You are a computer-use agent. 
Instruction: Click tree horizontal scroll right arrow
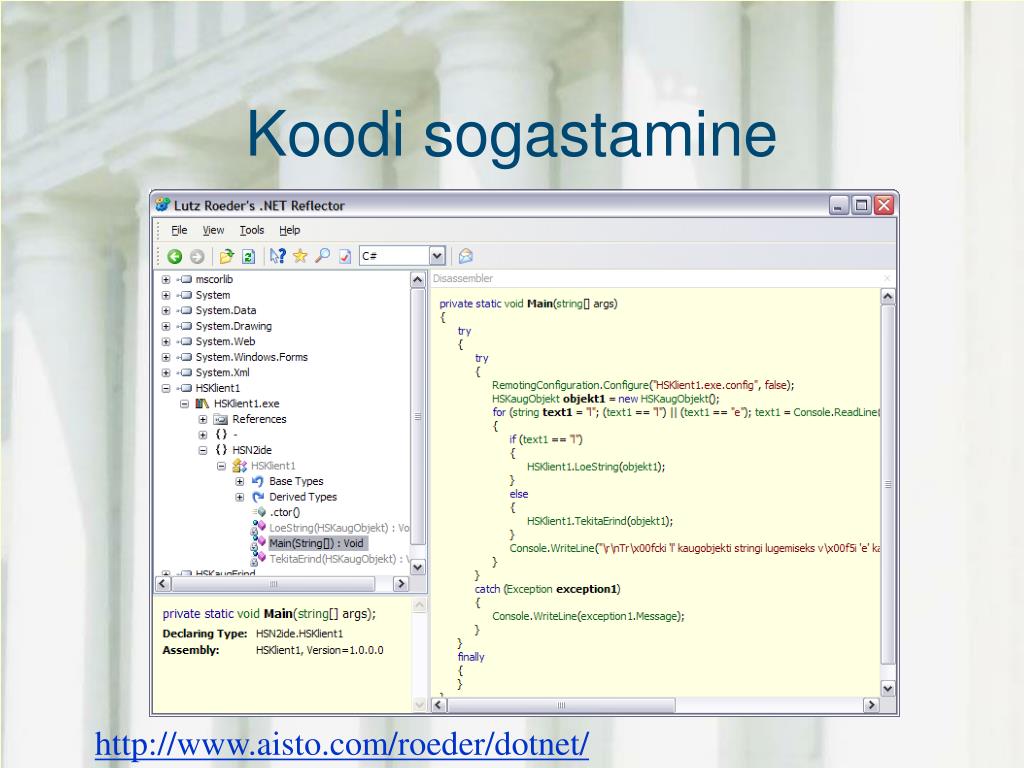point(401,584)
